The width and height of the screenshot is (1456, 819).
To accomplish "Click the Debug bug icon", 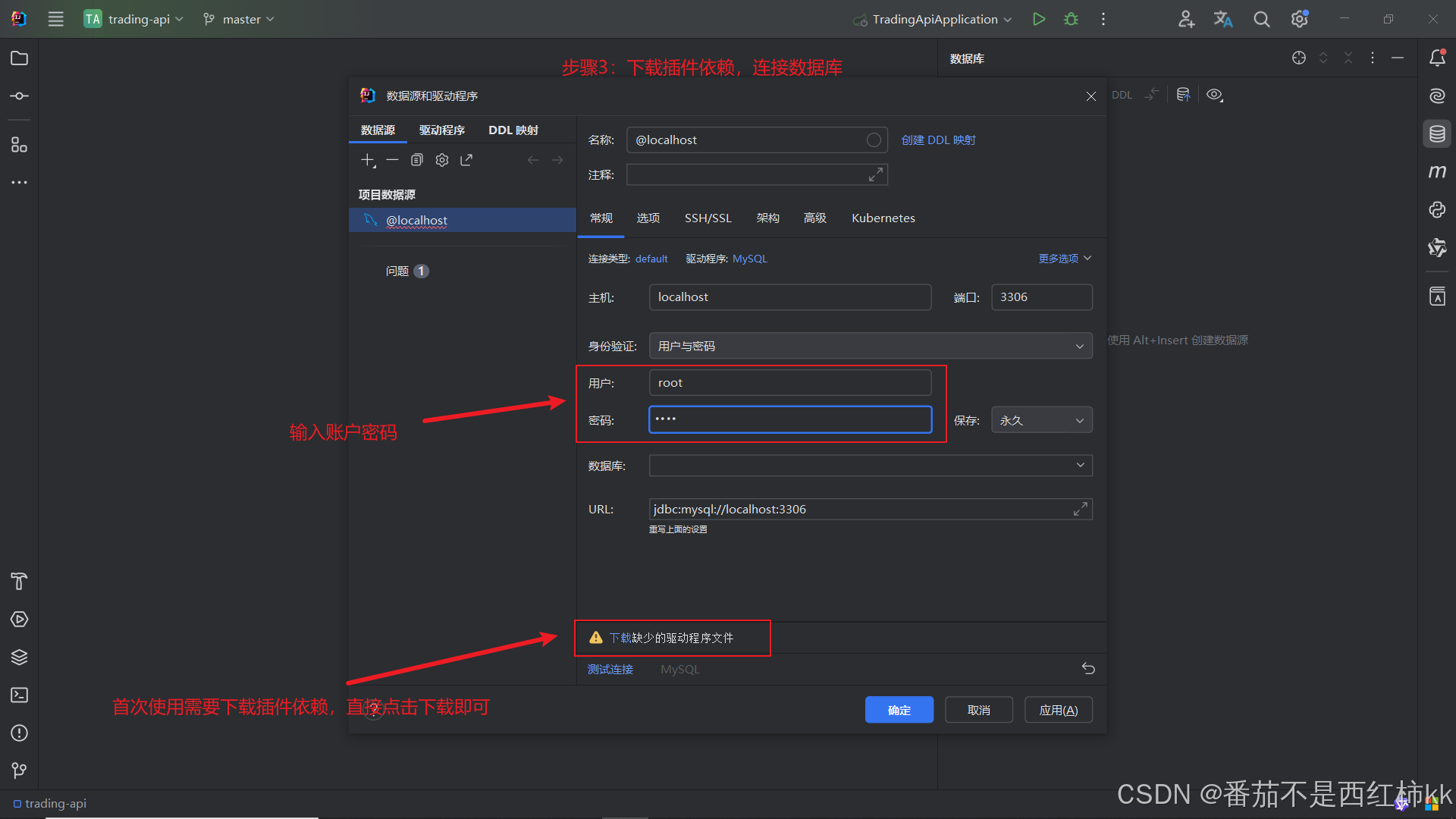I will (1071, 19).
